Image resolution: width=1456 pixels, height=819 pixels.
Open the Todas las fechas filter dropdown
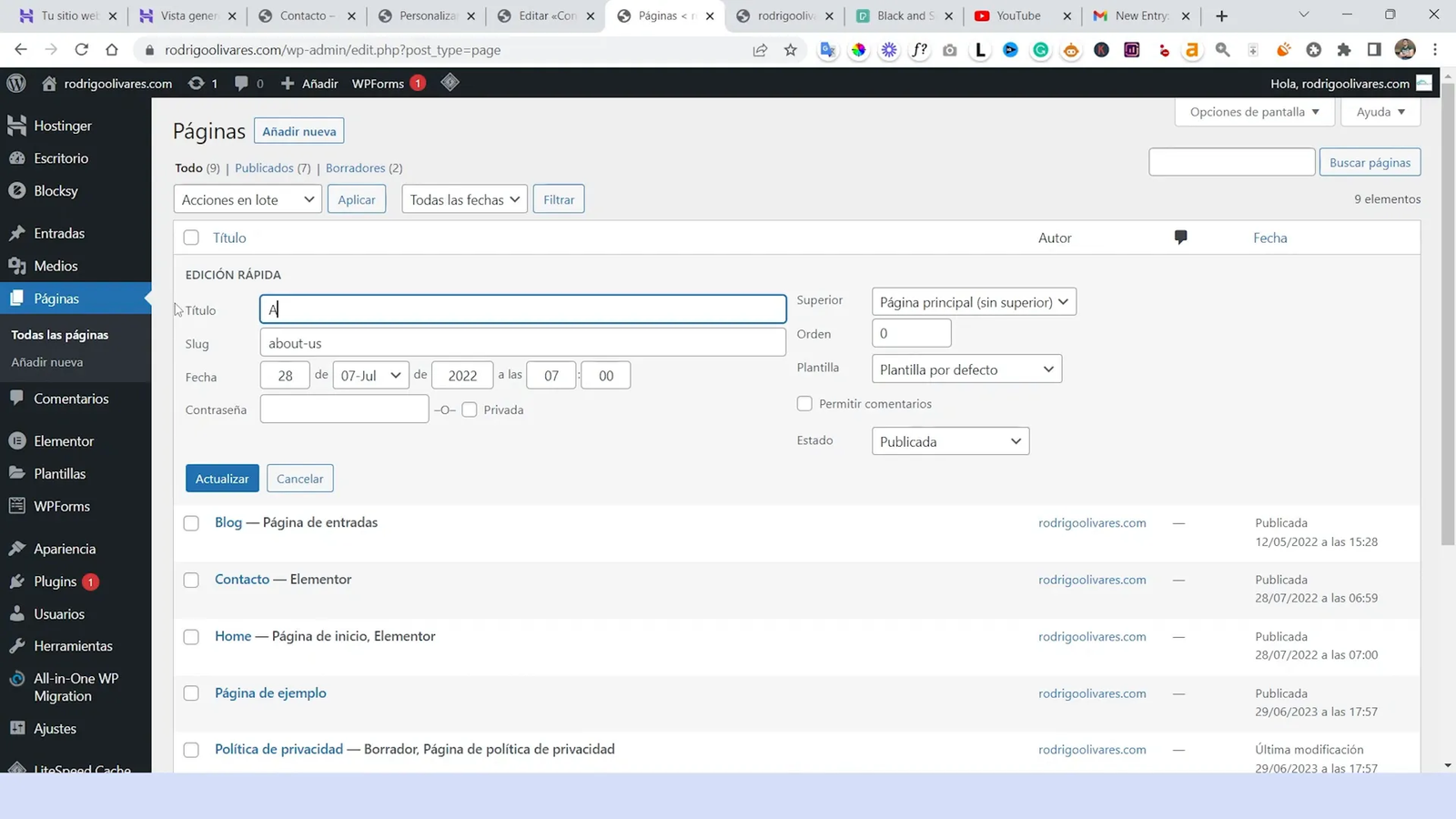tap(463, 198)
